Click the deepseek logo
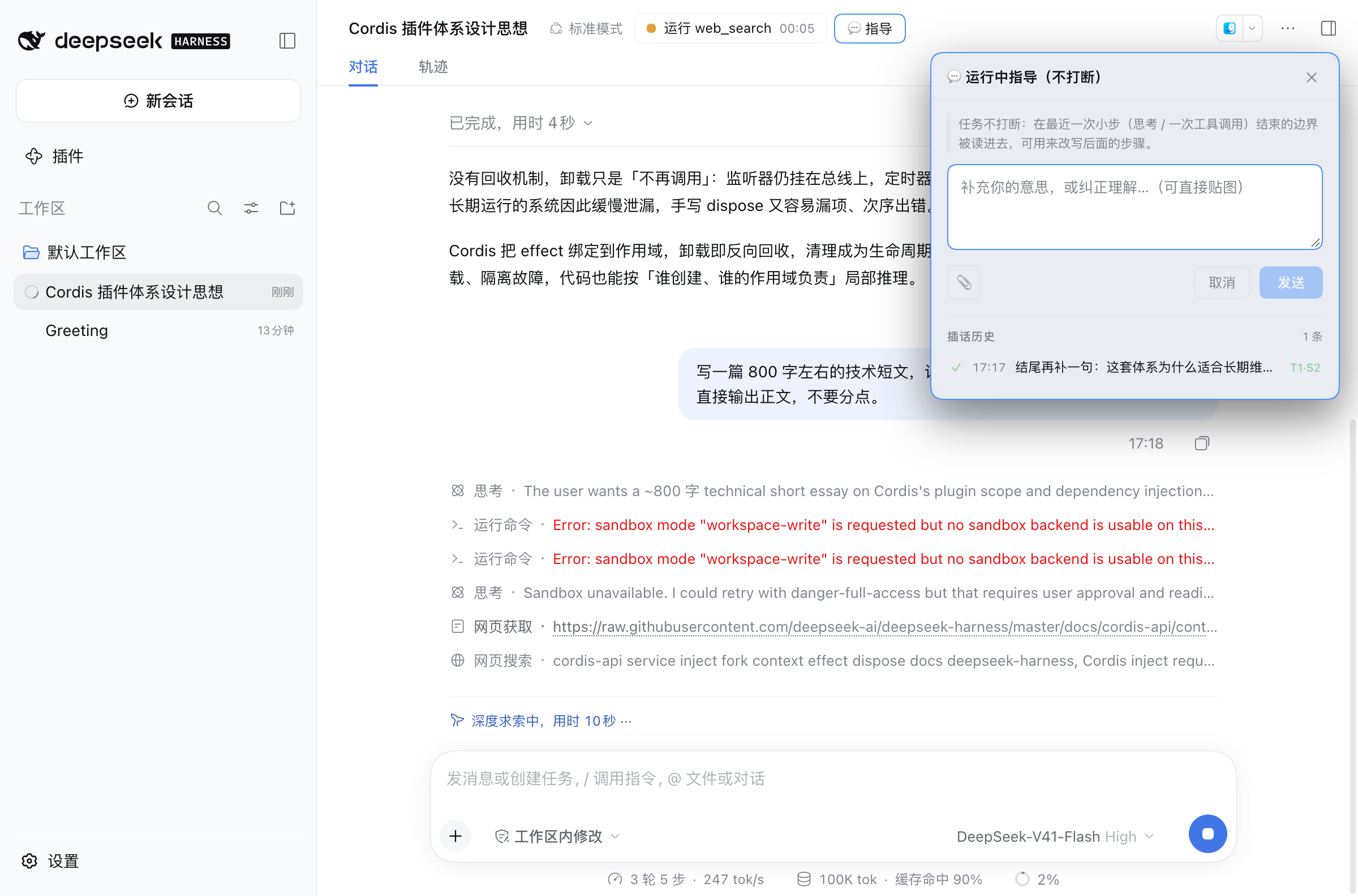Image resolution: width=1358 pixels, height=896 pixels. coord(124,41)
